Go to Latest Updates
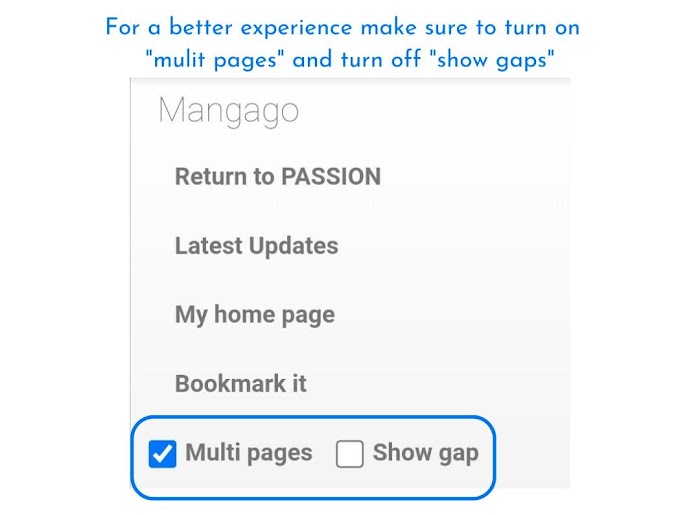The width and height of the screenshot is (700, 515). coord(256,246)
